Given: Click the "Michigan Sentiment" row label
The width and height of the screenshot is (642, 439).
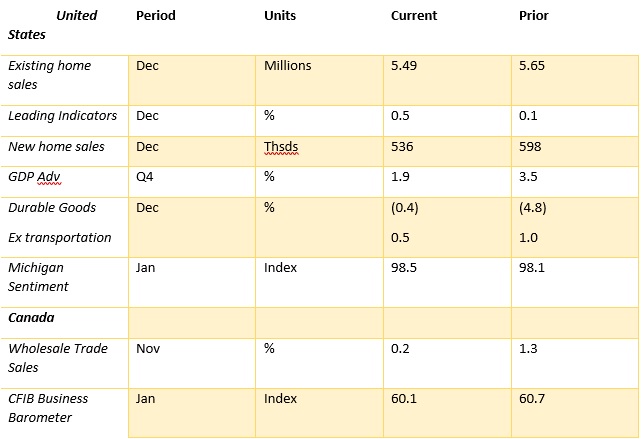Looking at the screenshot, I should pos(38,277).
